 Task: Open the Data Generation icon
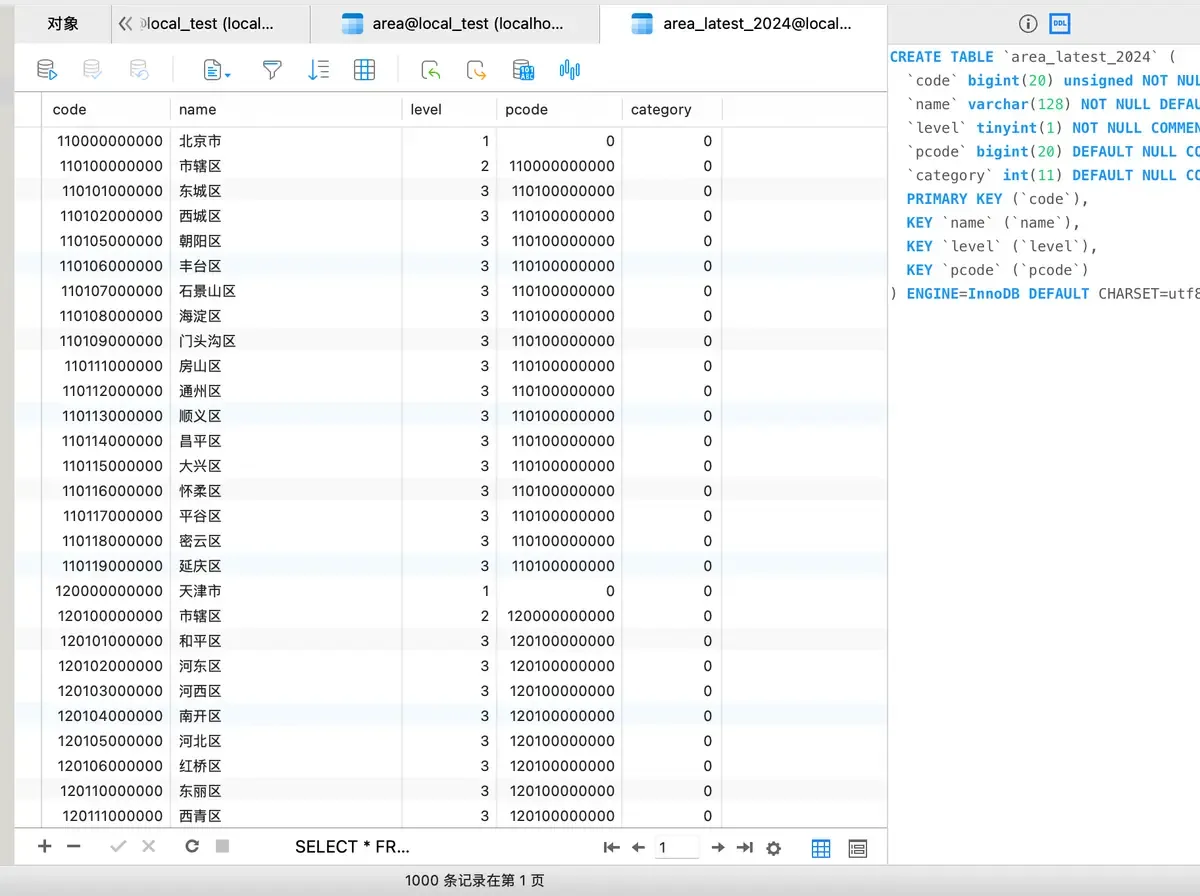(523, 69)
